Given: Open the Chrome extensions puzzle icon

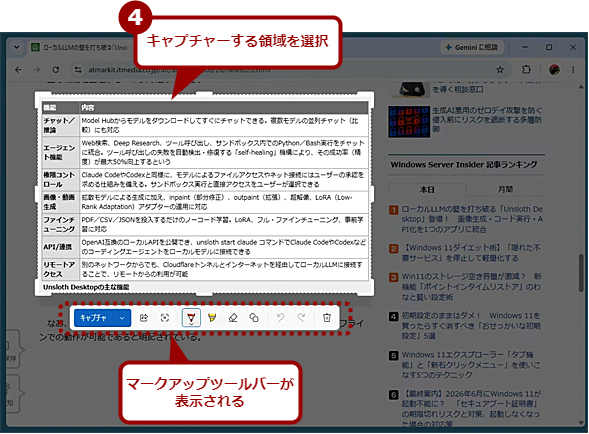Looking at the screenshot, I should point(526,70).
